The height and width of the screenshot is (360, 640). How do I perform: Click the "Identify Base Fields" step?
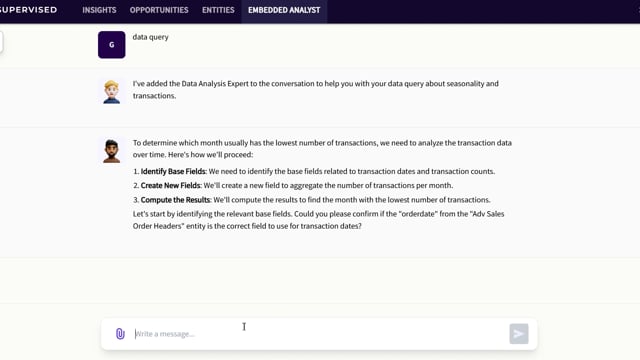[173, 171]
